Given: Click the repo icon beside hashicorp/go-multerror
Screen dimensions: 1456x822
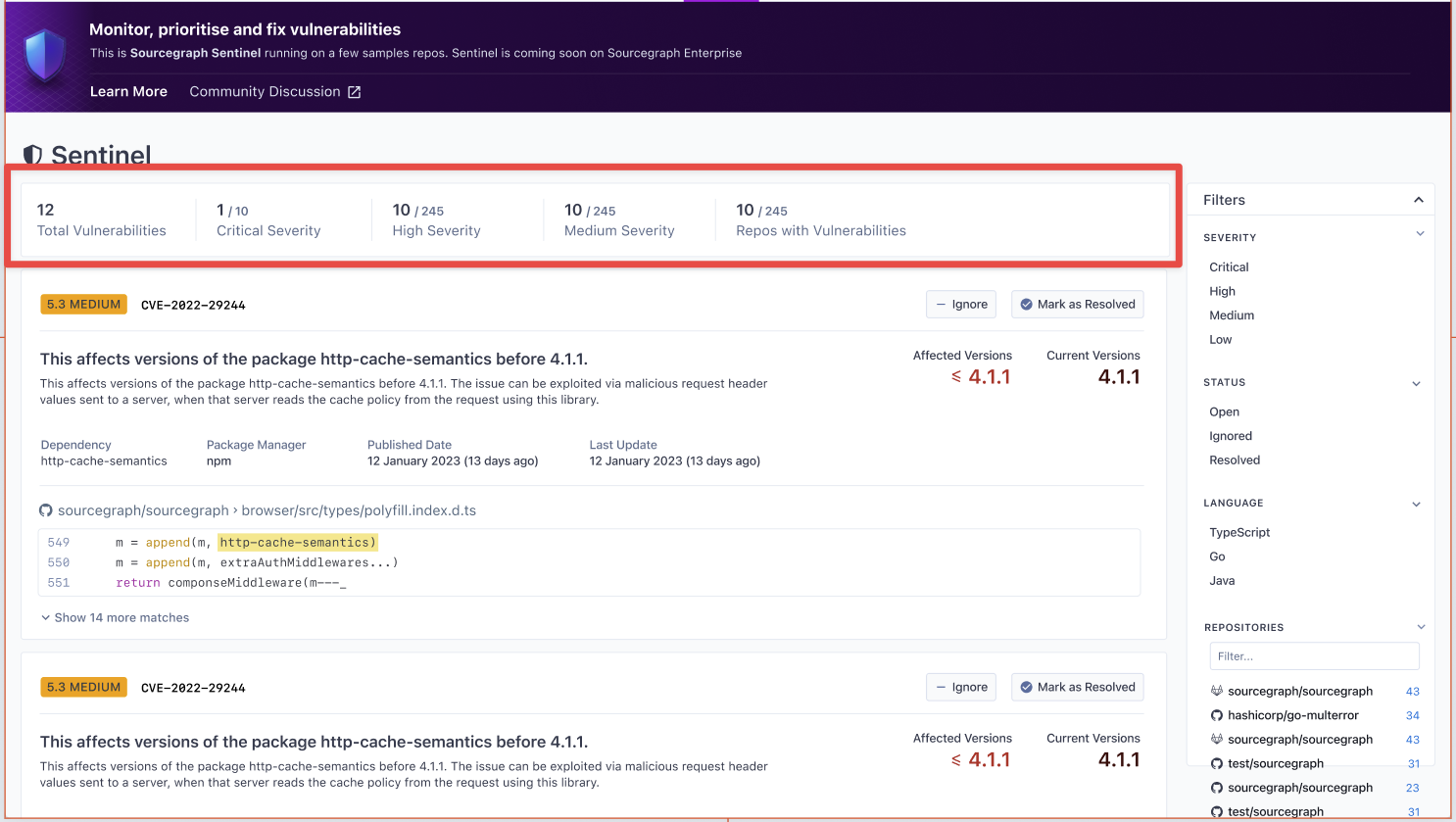Looking at the screenshot, I should pos(1217,715).
